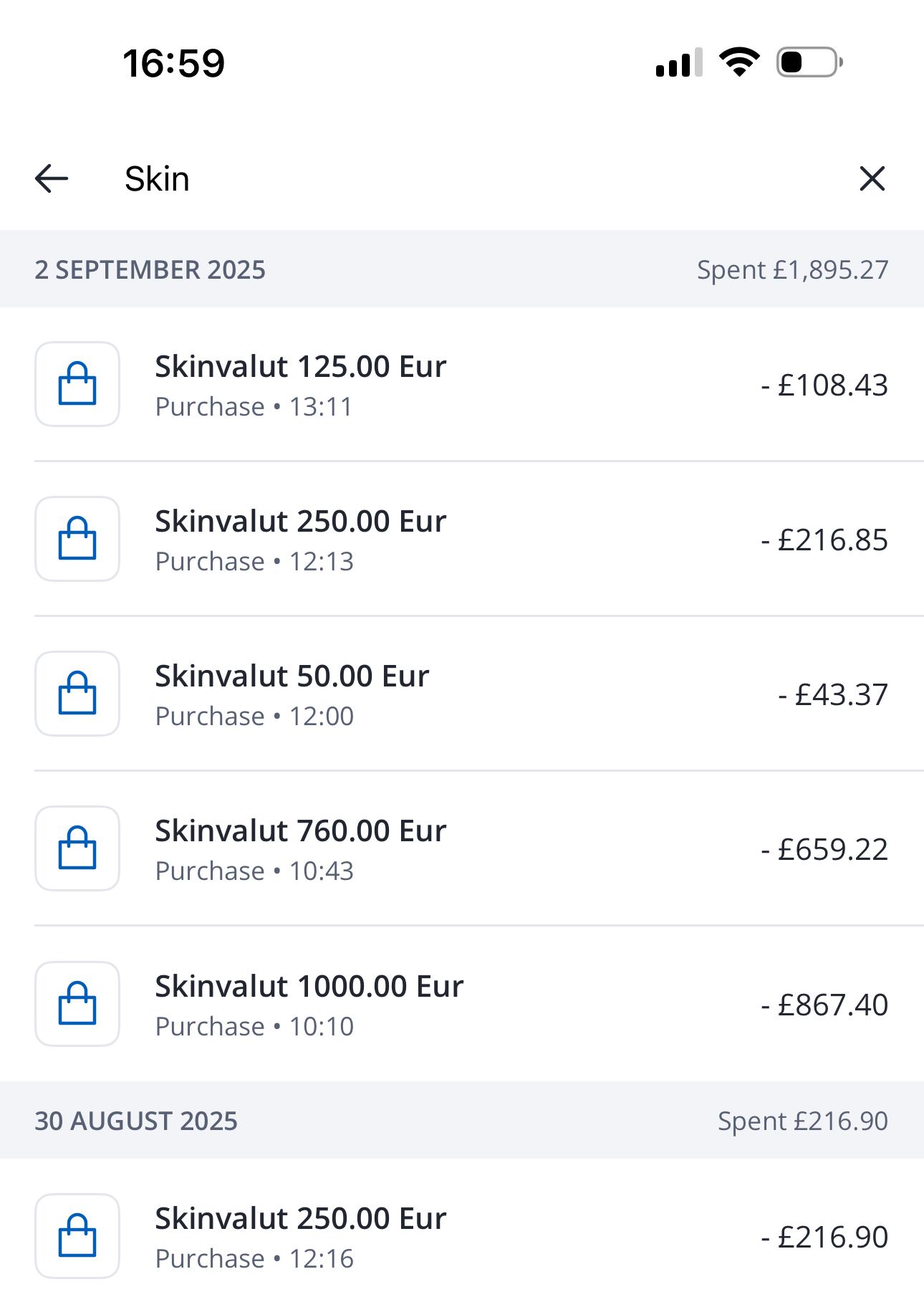Tap shopping bag icon for 10:43 purchase
This screenshot has height=1302, width=924.
pos(77,848)
